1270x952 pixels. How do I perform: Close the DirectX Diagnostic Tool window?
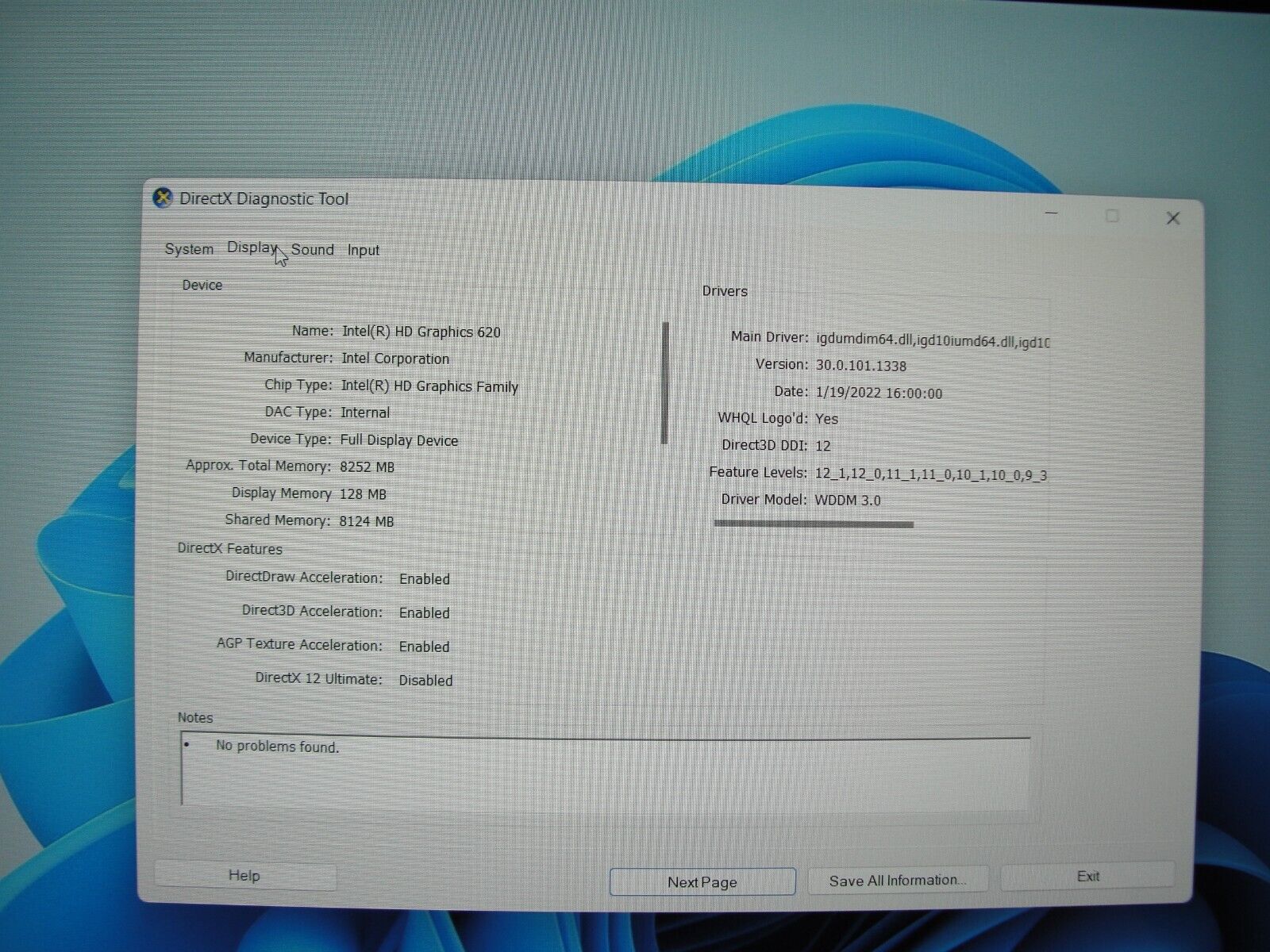click(x=1172, y=218)
